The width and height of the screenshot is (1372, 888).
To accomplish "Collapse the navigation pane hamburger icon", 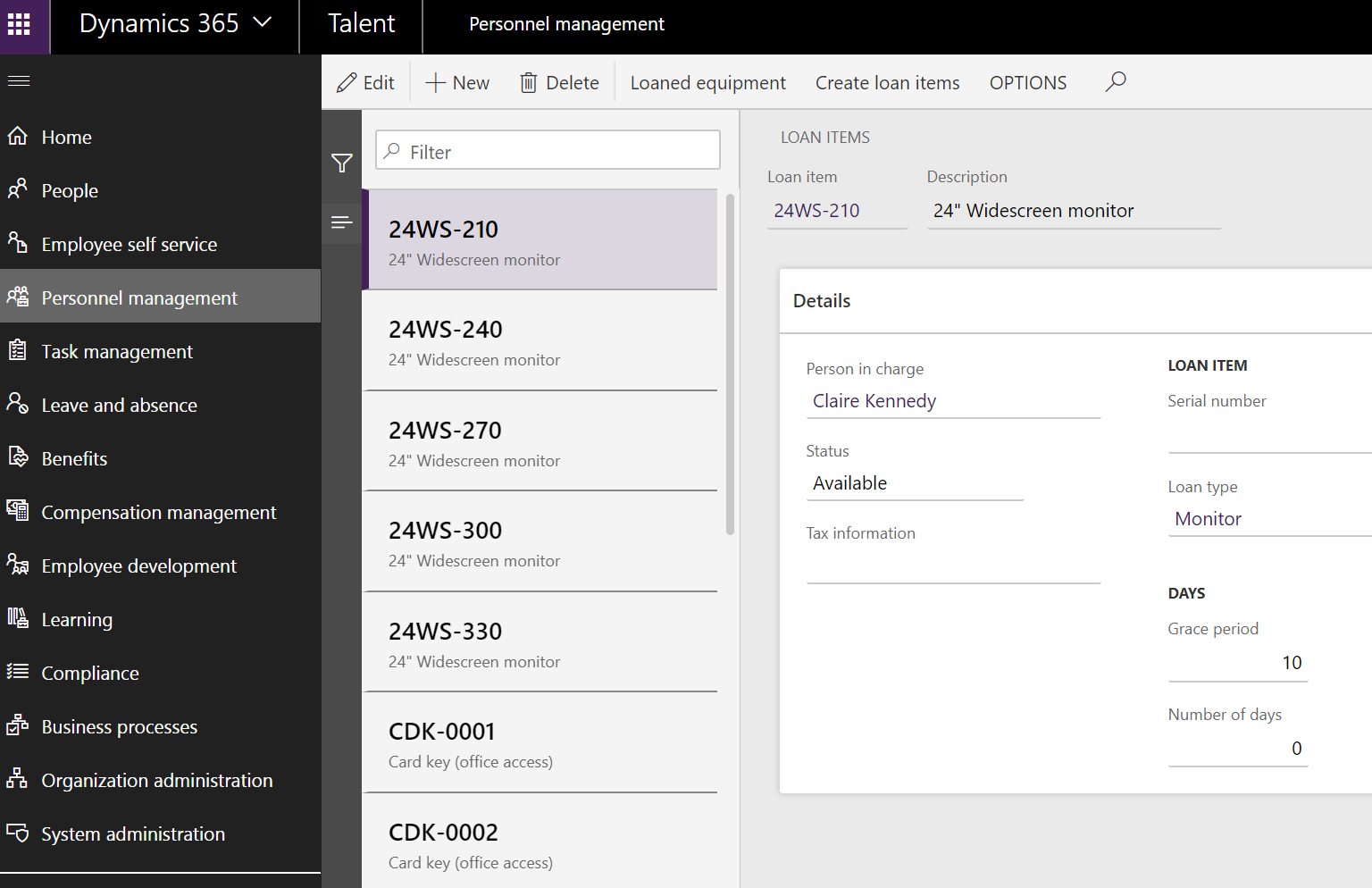I will pos(19,81).
